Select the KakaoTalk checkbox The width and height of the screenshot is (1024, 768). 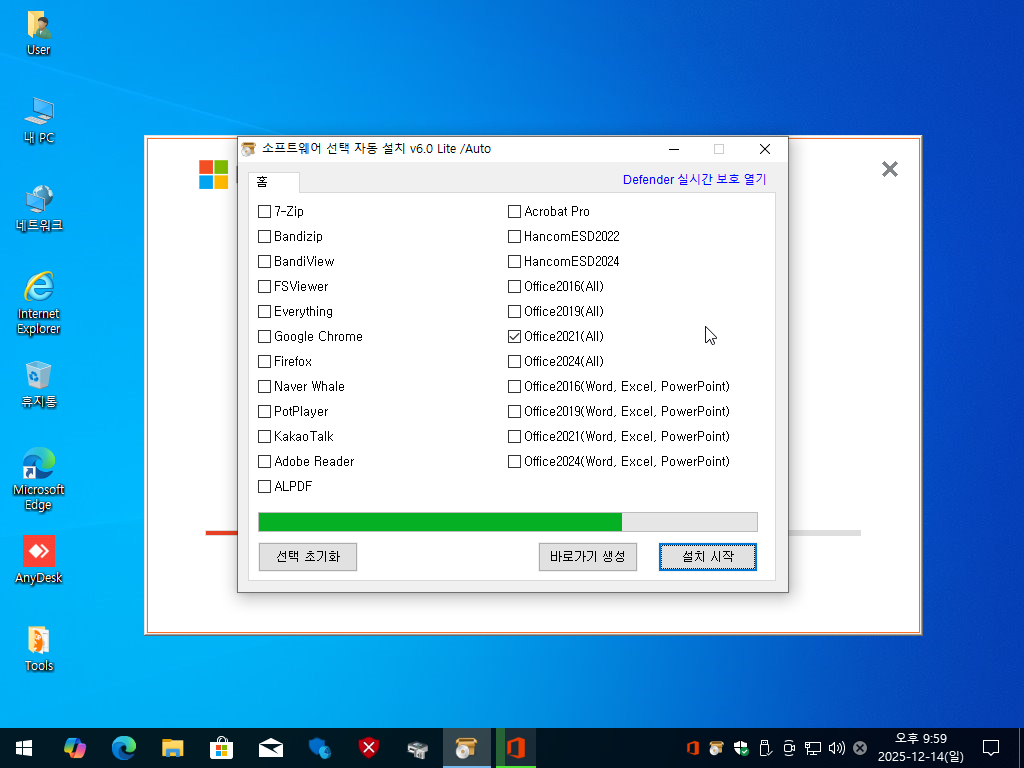click(x=264, y=436)
